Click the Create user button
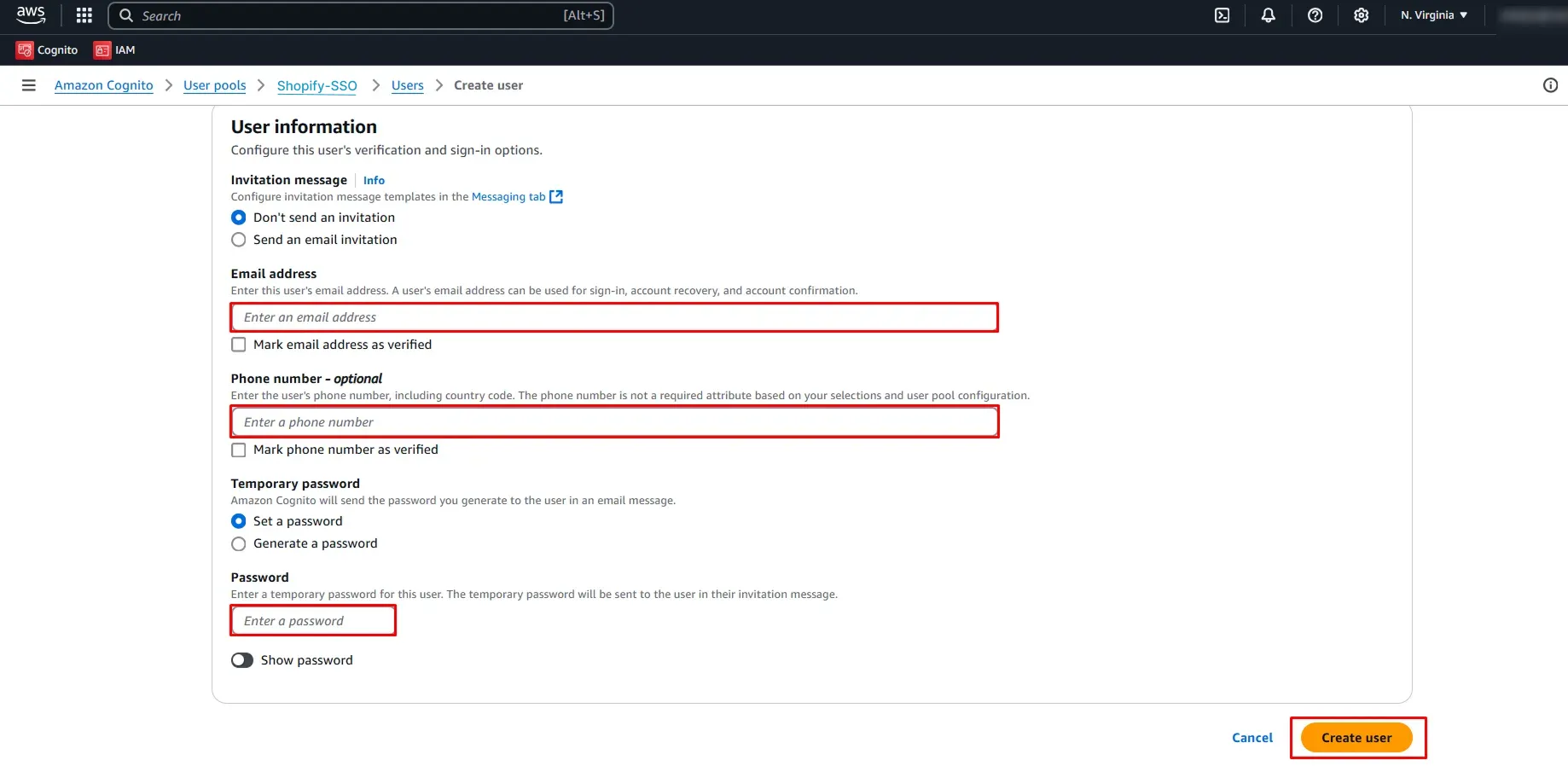The image size is (1568, 766). coord(1356,738)
